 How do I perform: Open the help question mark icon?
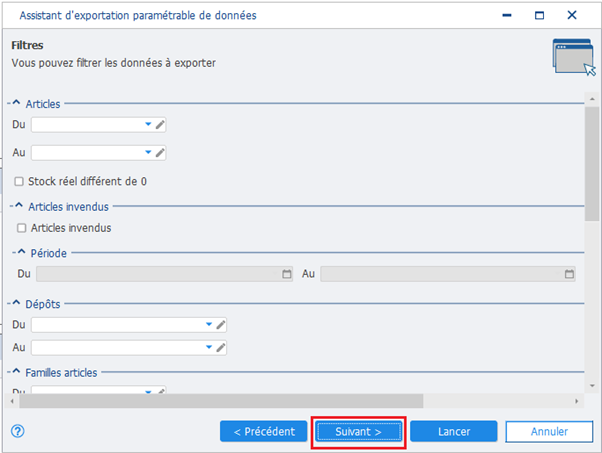point(18,431)
